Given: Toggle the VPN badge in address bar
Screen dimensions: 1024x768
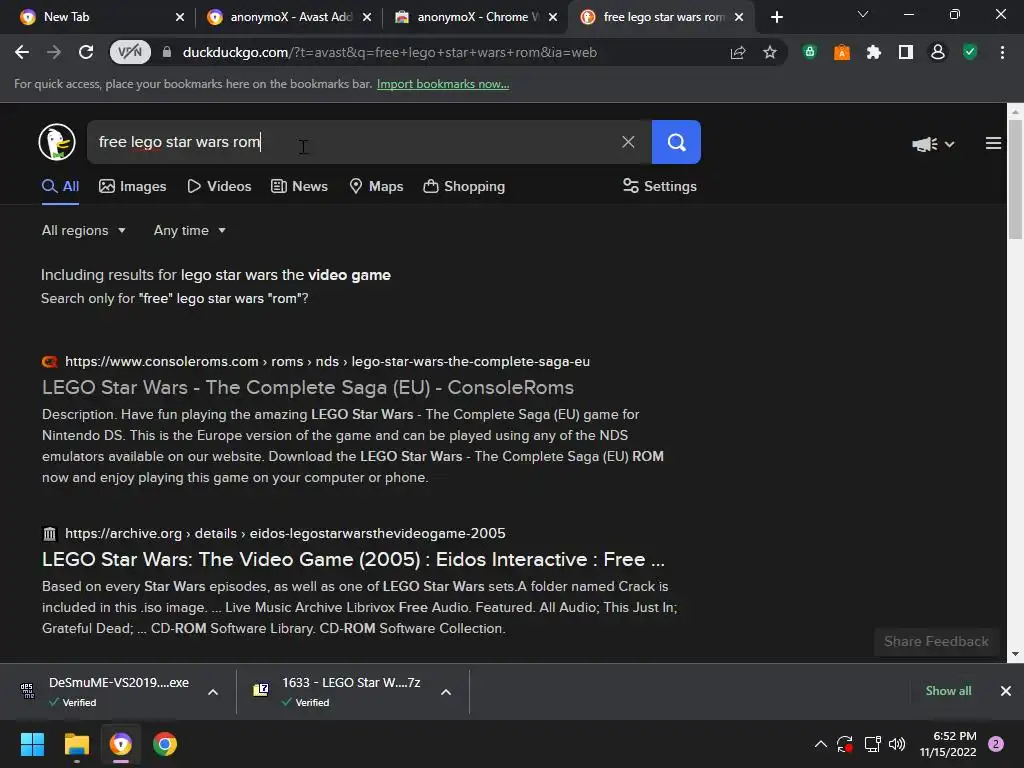Looking at the screenshot, I should click(130, 52).
